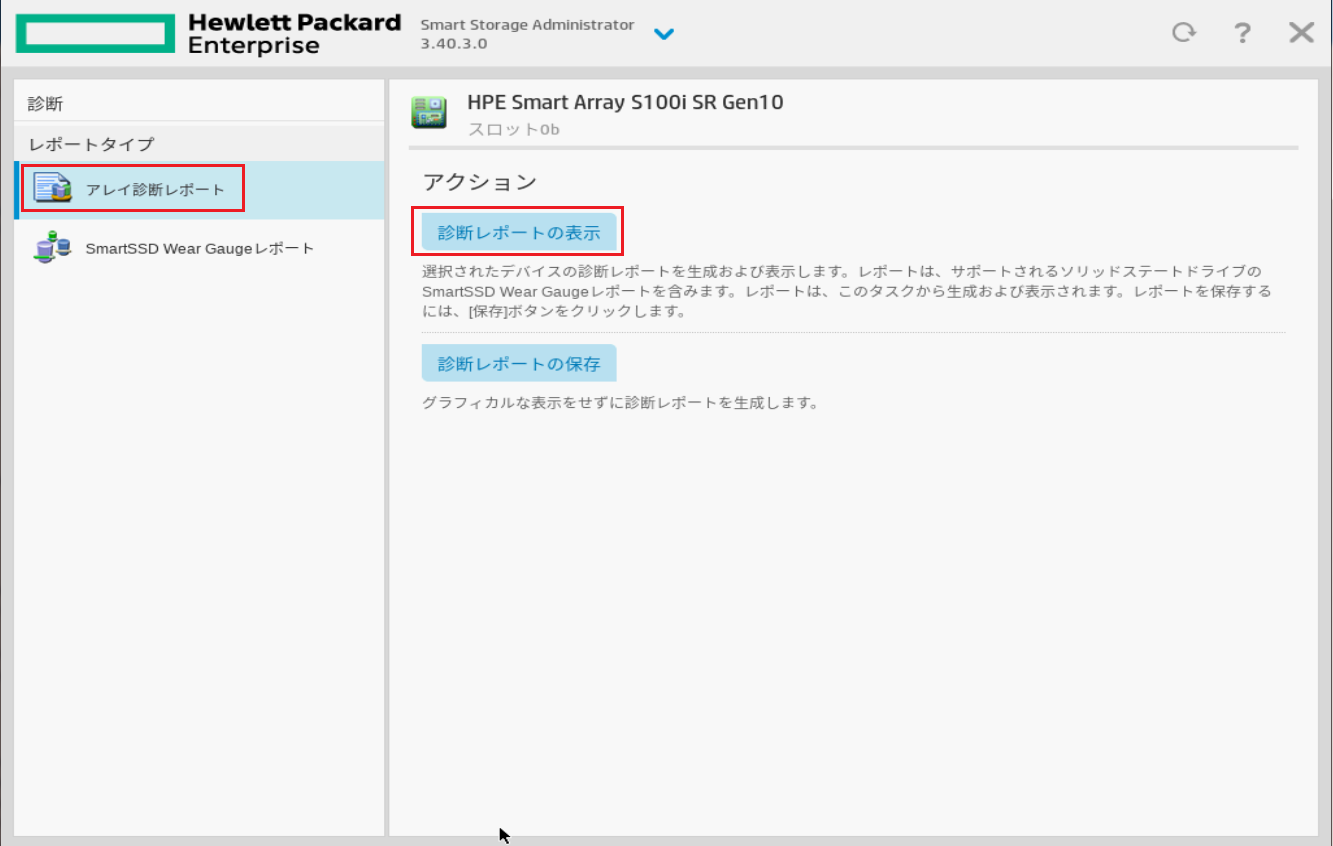The image size is (1333, 846).
Task: Click the アレイ診断レポート document icon
Action: (53, 188)
